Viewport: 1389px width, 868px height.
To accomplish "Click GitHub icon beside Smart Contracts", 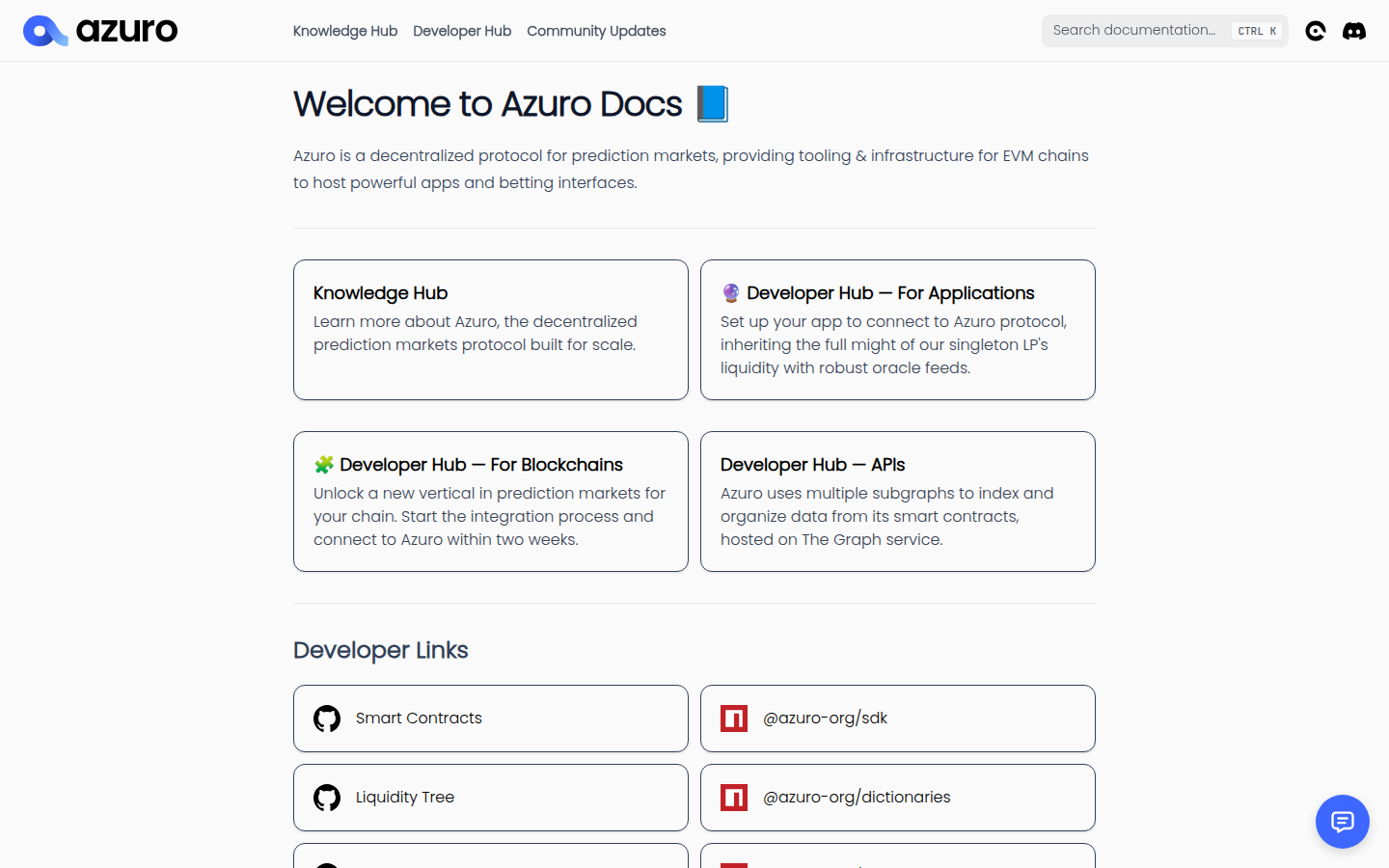I will [327, 719].
